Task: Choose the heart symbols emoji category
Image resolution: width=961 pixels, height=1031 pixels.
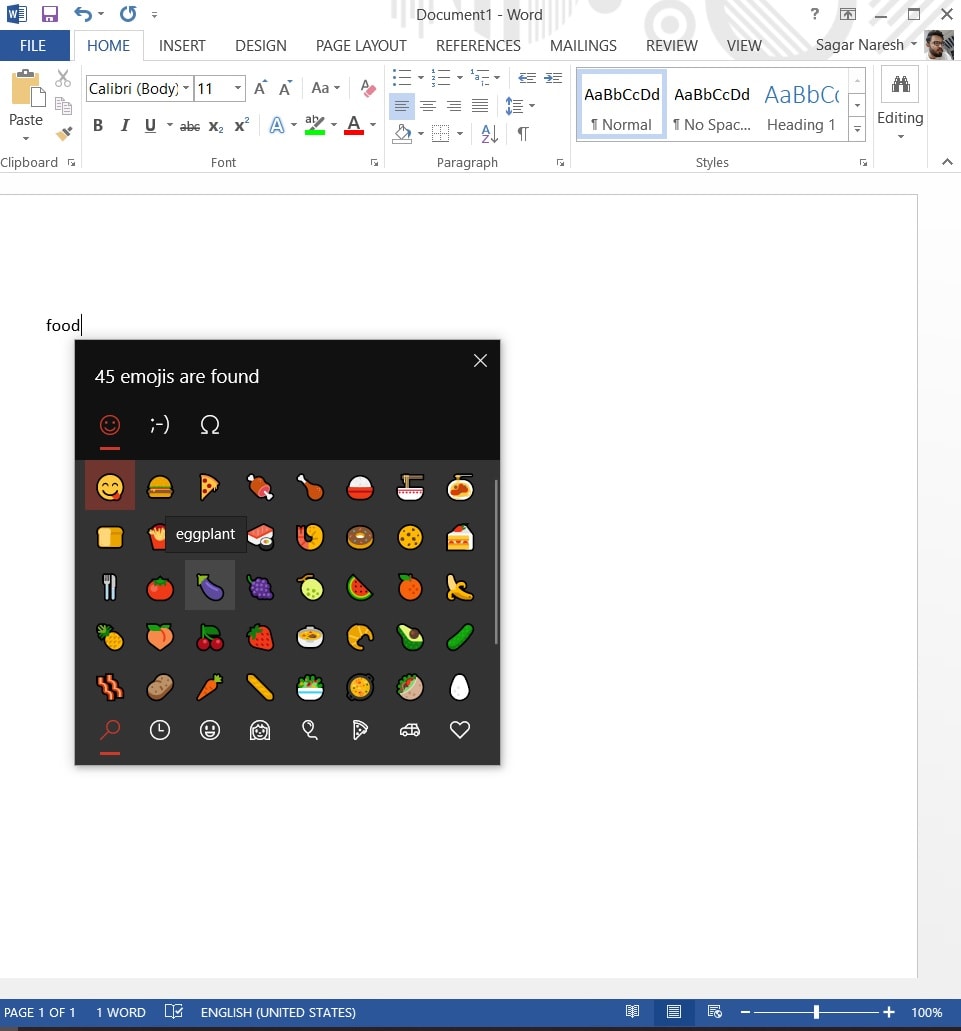Action: tap(460, 731)
